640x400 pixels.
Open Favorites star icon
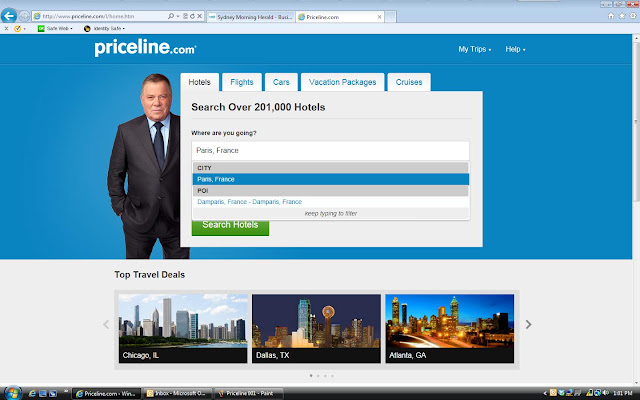click(x=622, y=16)
